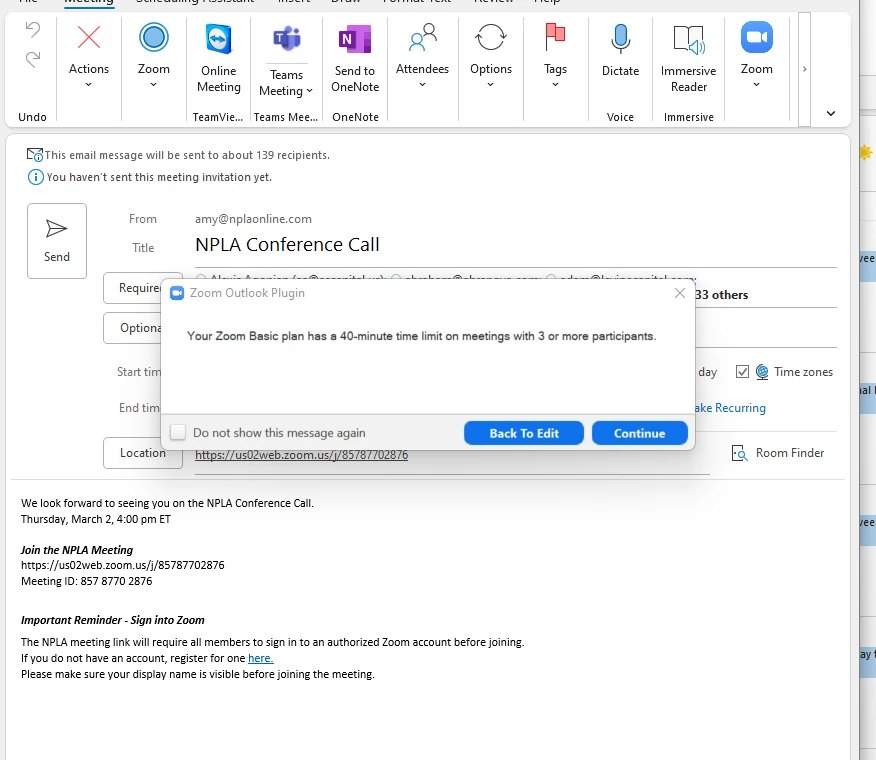
Task: Expand the blue circle Zoom dropdown chevron
Action: (154, 85)
